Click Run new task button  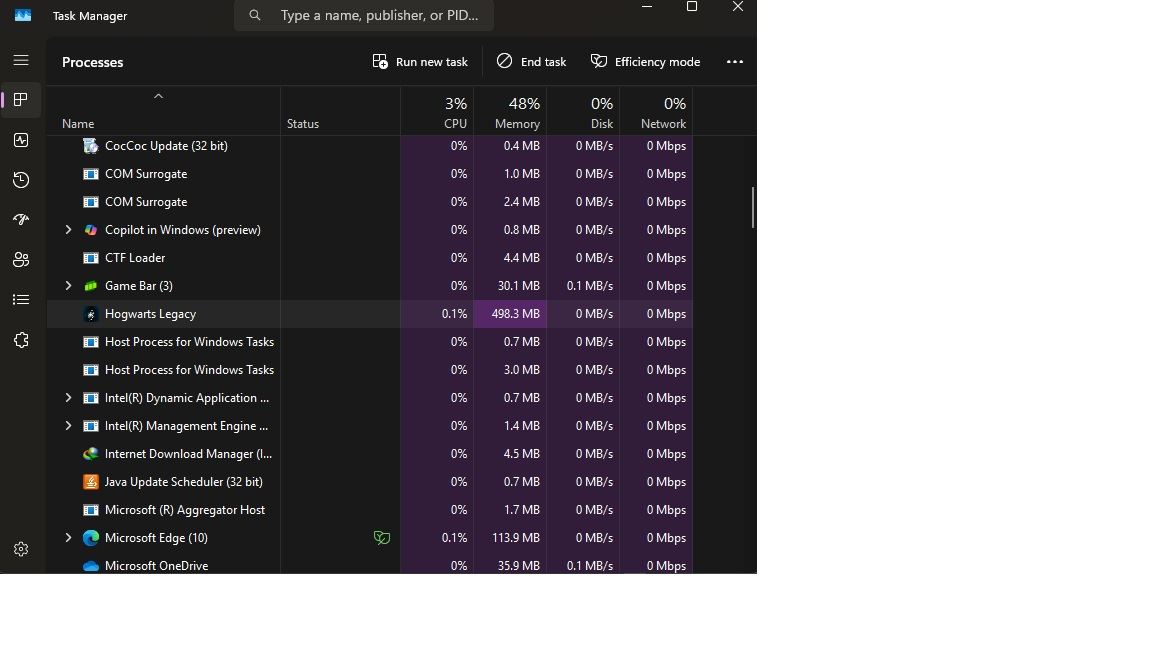(420, 62)
